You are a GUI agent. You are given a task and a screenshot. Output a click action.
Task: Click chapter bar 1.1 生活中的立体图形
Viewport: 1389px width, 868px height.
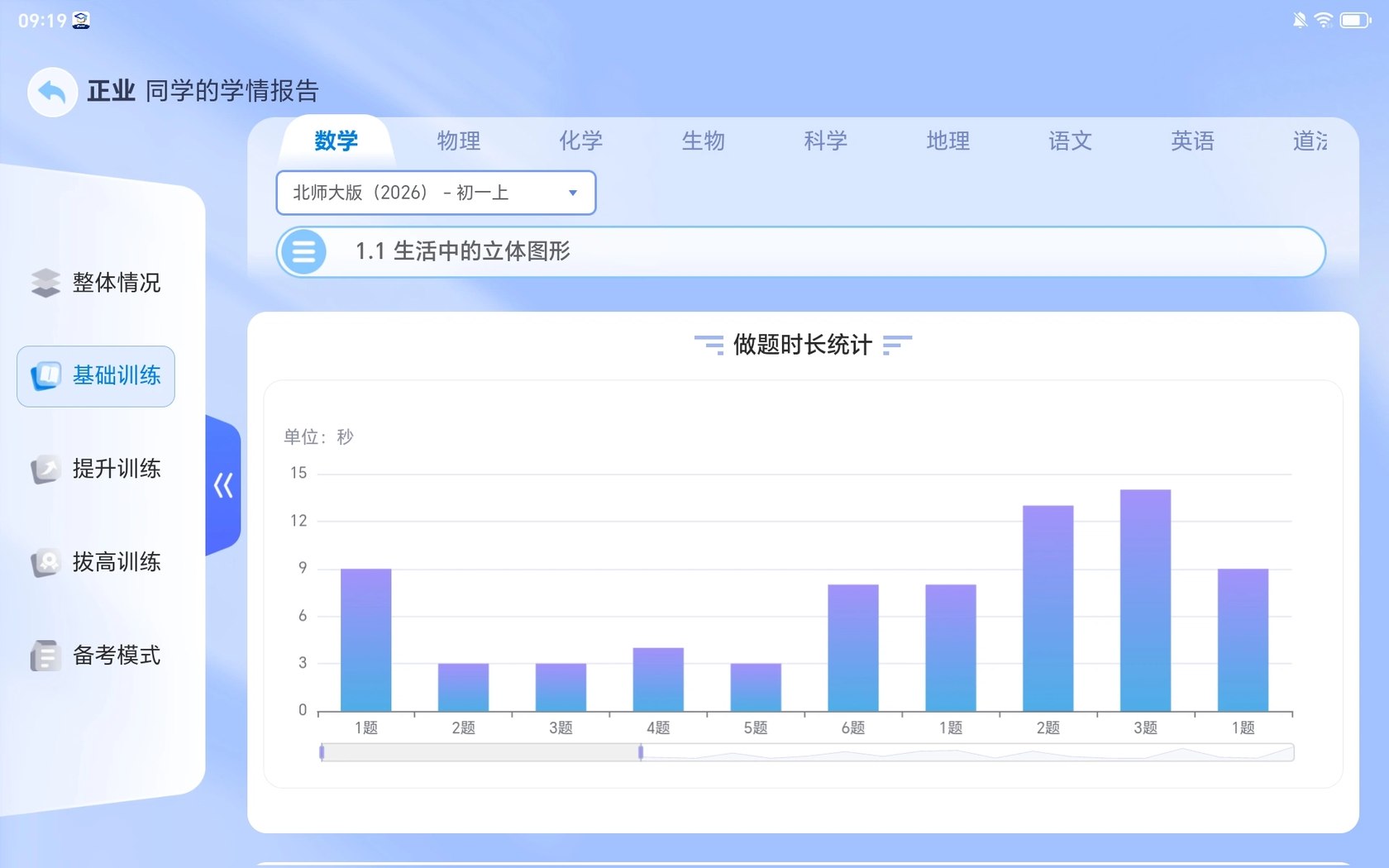coord(800,251)
